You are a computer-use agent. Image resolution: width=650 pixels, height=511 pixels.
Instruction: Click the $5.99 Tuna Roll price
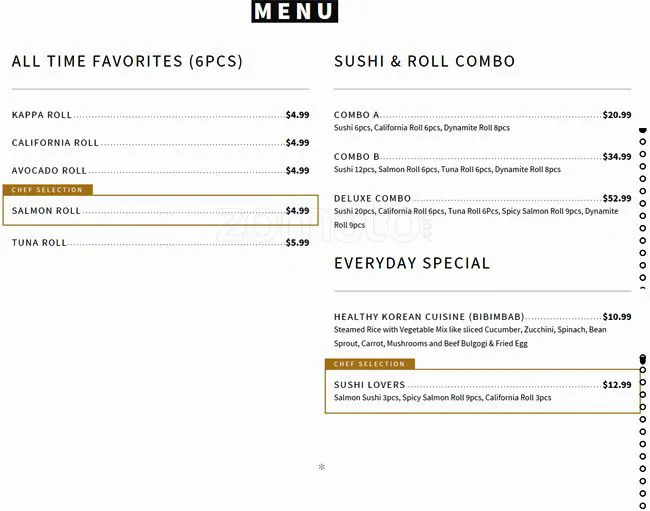(x=297, y=243)
